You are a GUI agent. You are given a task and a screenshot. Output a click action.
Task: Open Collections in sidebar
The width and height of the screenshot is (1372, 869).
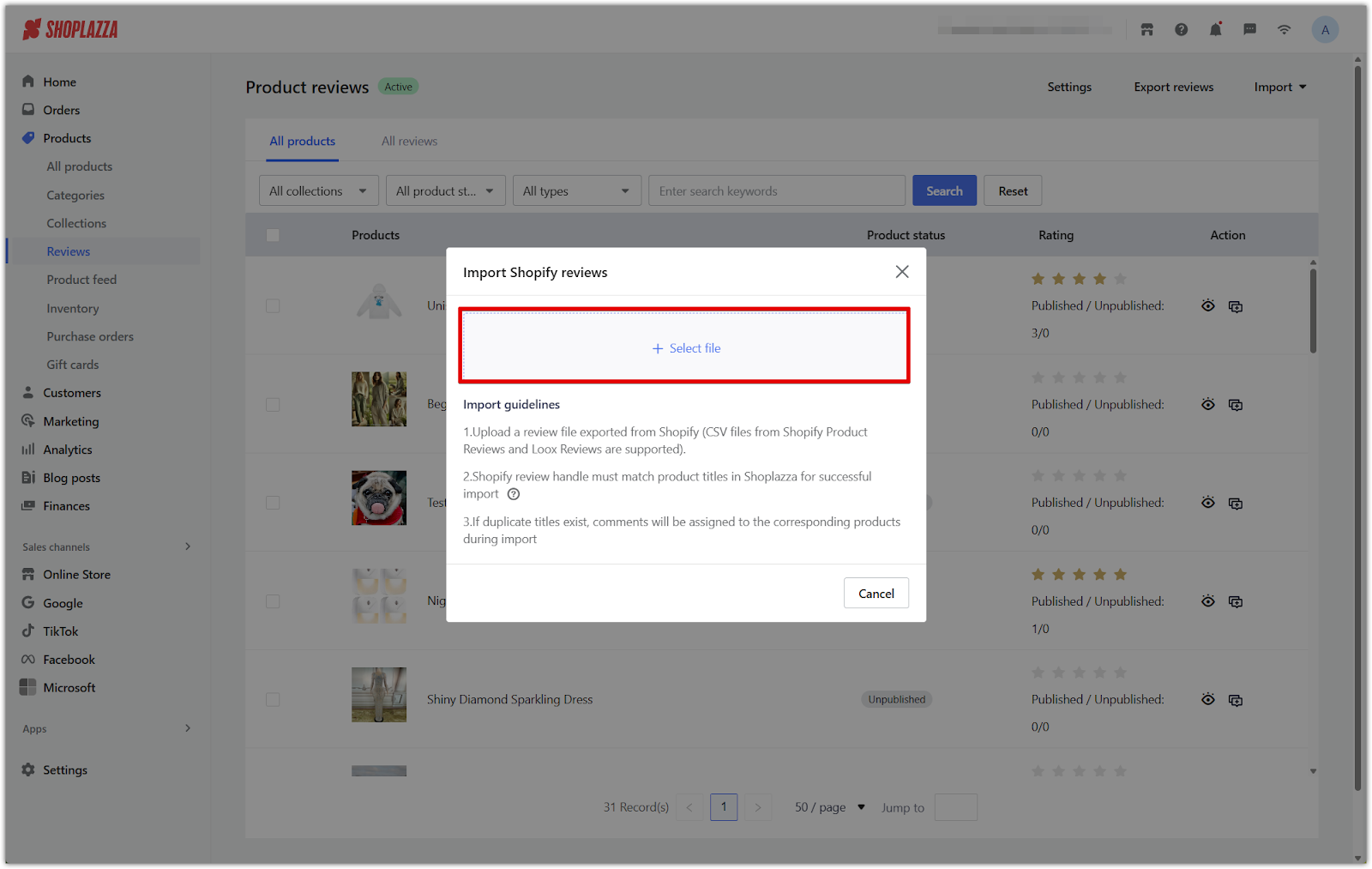tap(76, 223)
